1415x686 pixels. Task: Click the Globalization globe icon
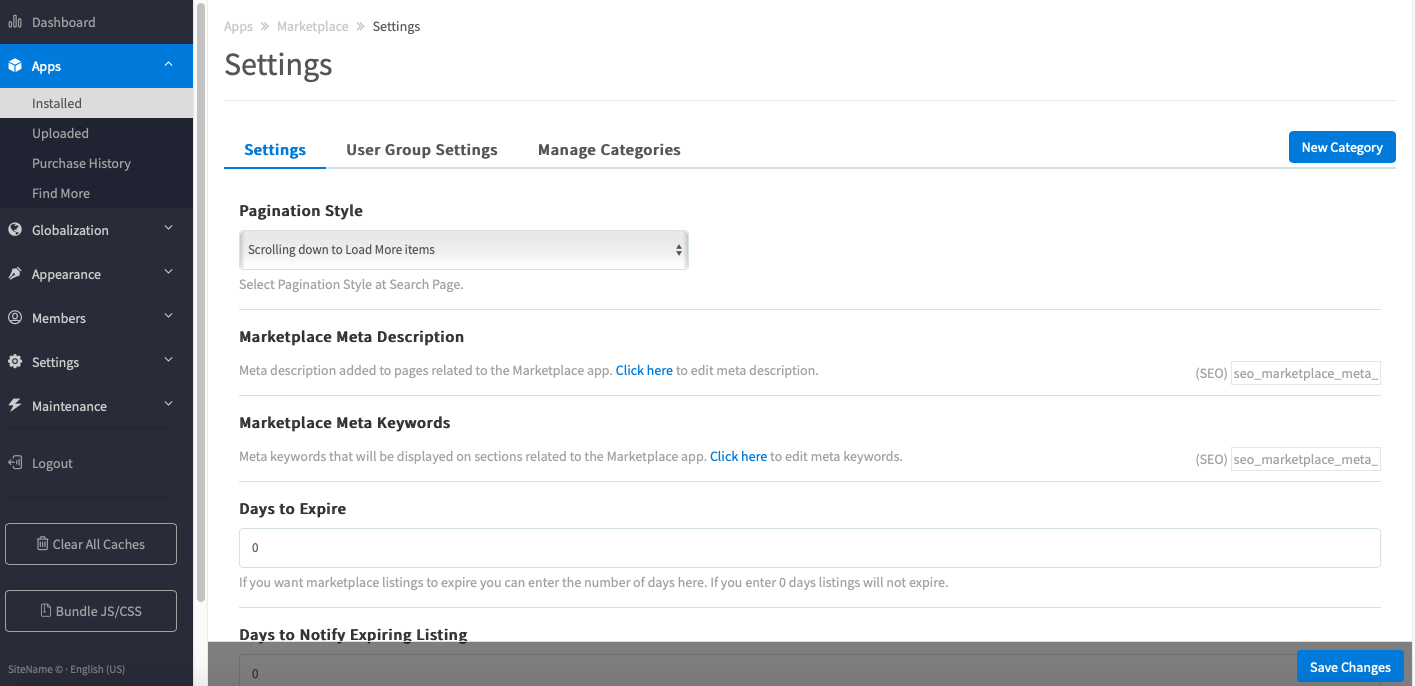click(15, 230)
